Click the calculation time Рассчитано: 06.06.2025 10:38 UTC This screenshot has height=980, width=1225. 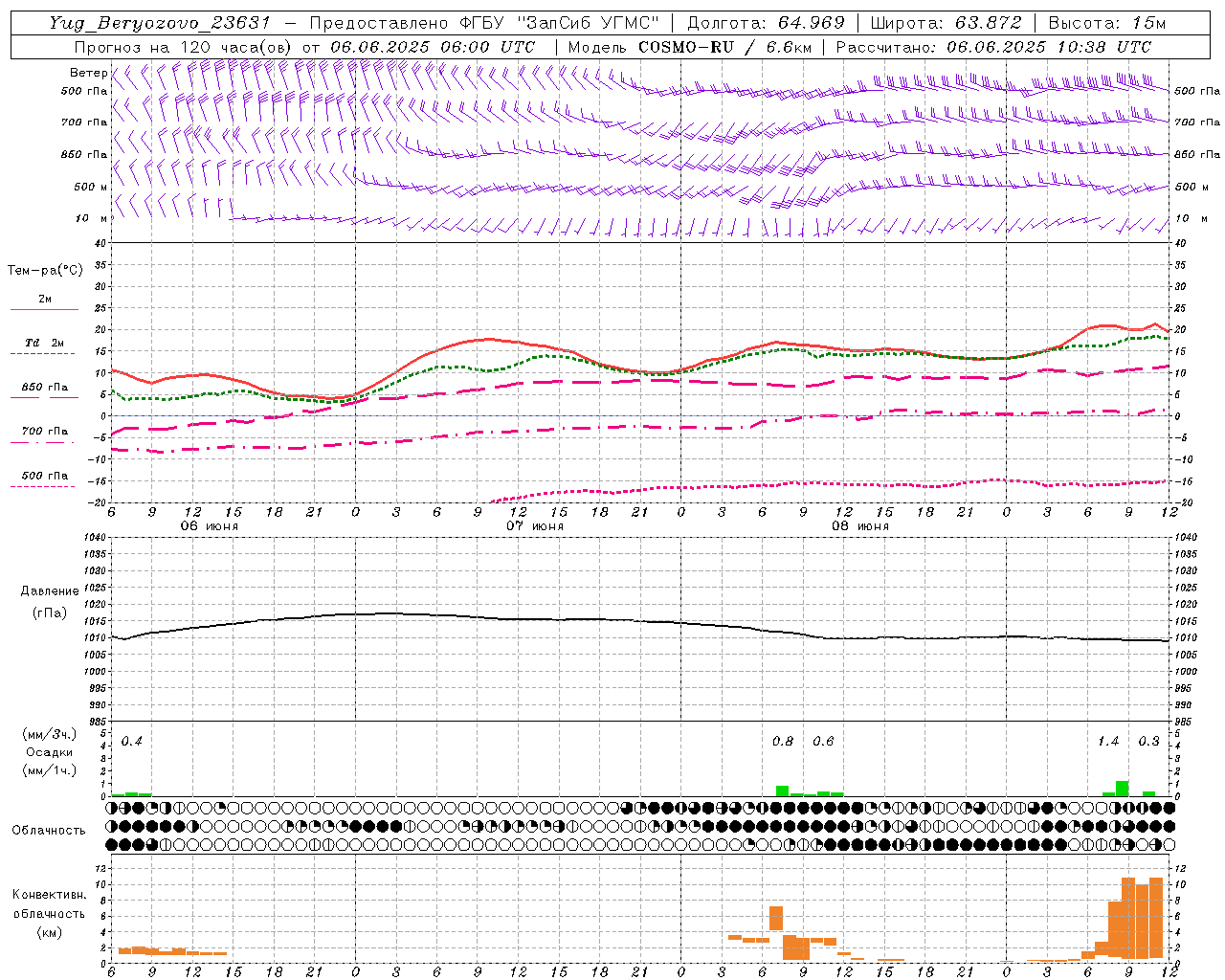pos(994,47)
